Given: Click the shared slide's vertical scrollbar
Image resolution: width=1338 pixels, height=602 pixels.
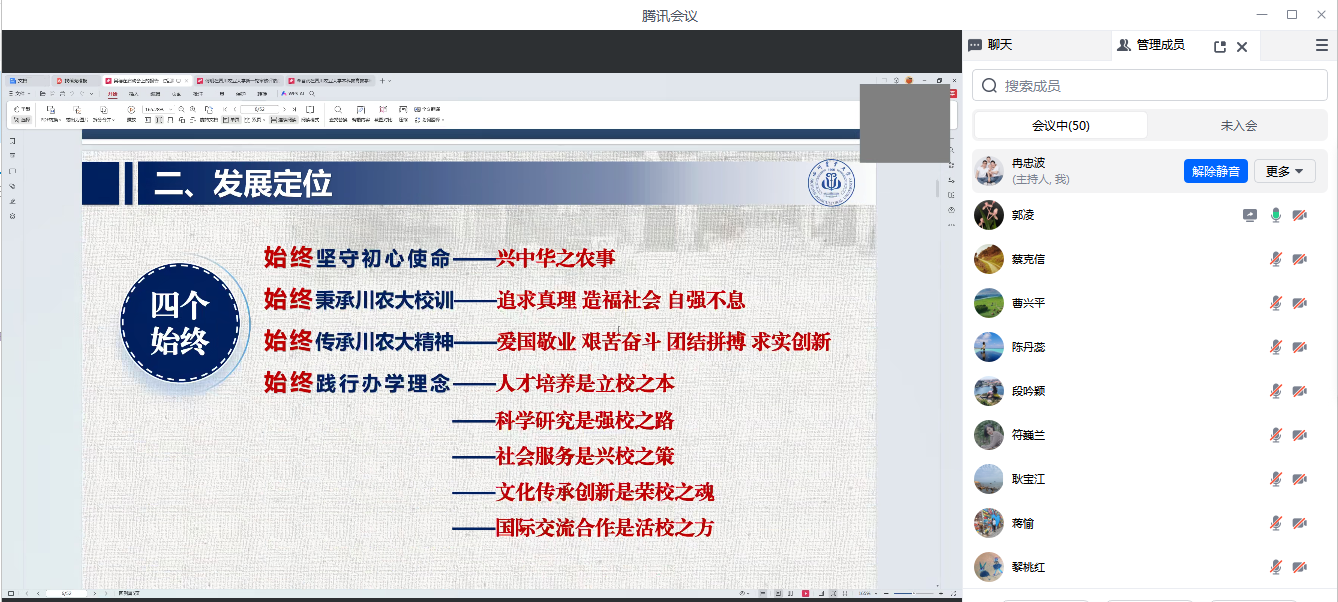Looking at the screenshot, I should 937,187.
